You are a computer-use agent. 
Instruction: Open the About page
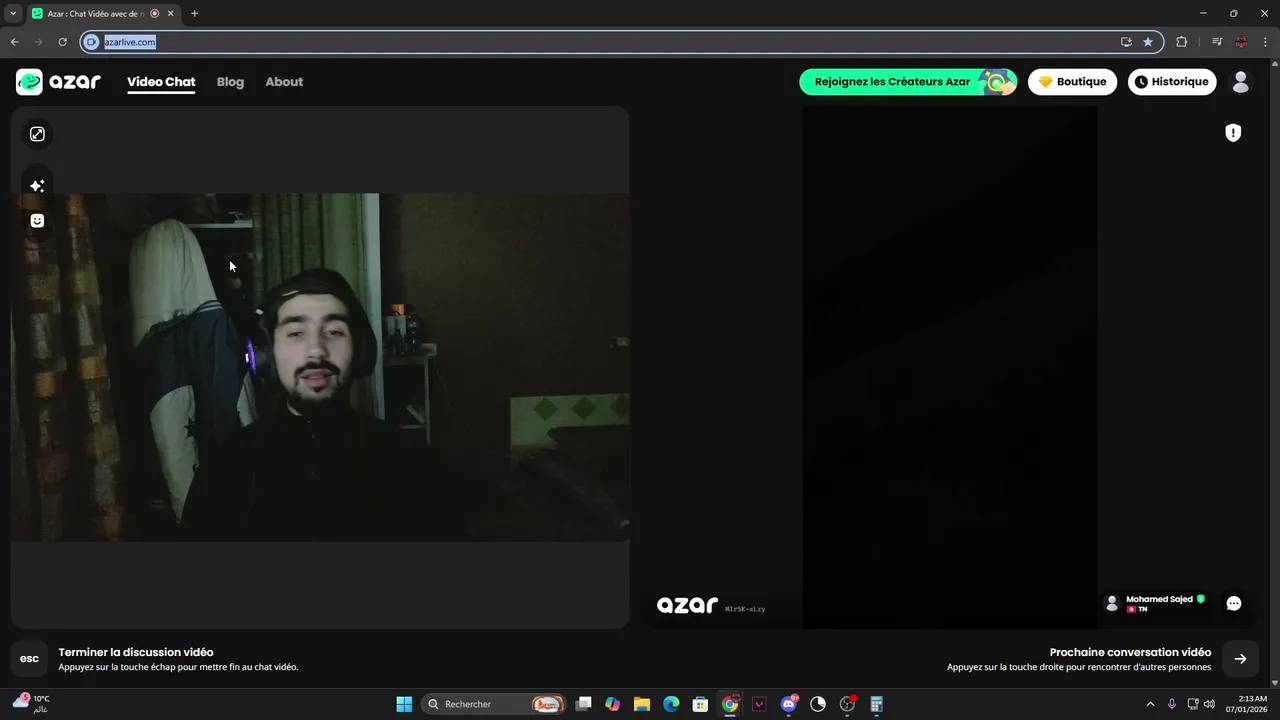pyautogui.click(x=284, y=82)
